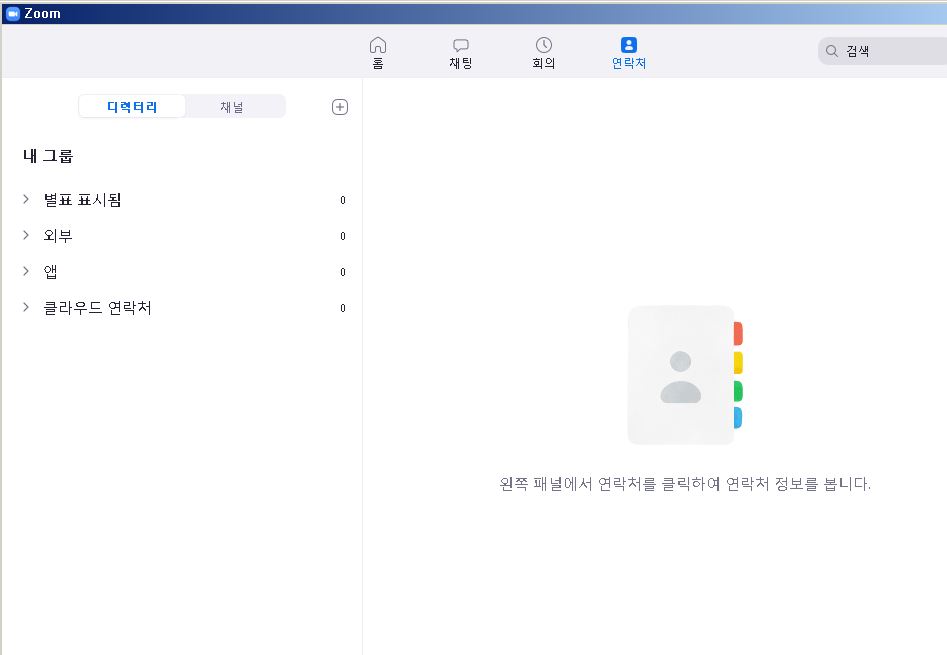Switch to the 채널 tab
The height and width of the screenshot is (655, 947).
point(232,107)
